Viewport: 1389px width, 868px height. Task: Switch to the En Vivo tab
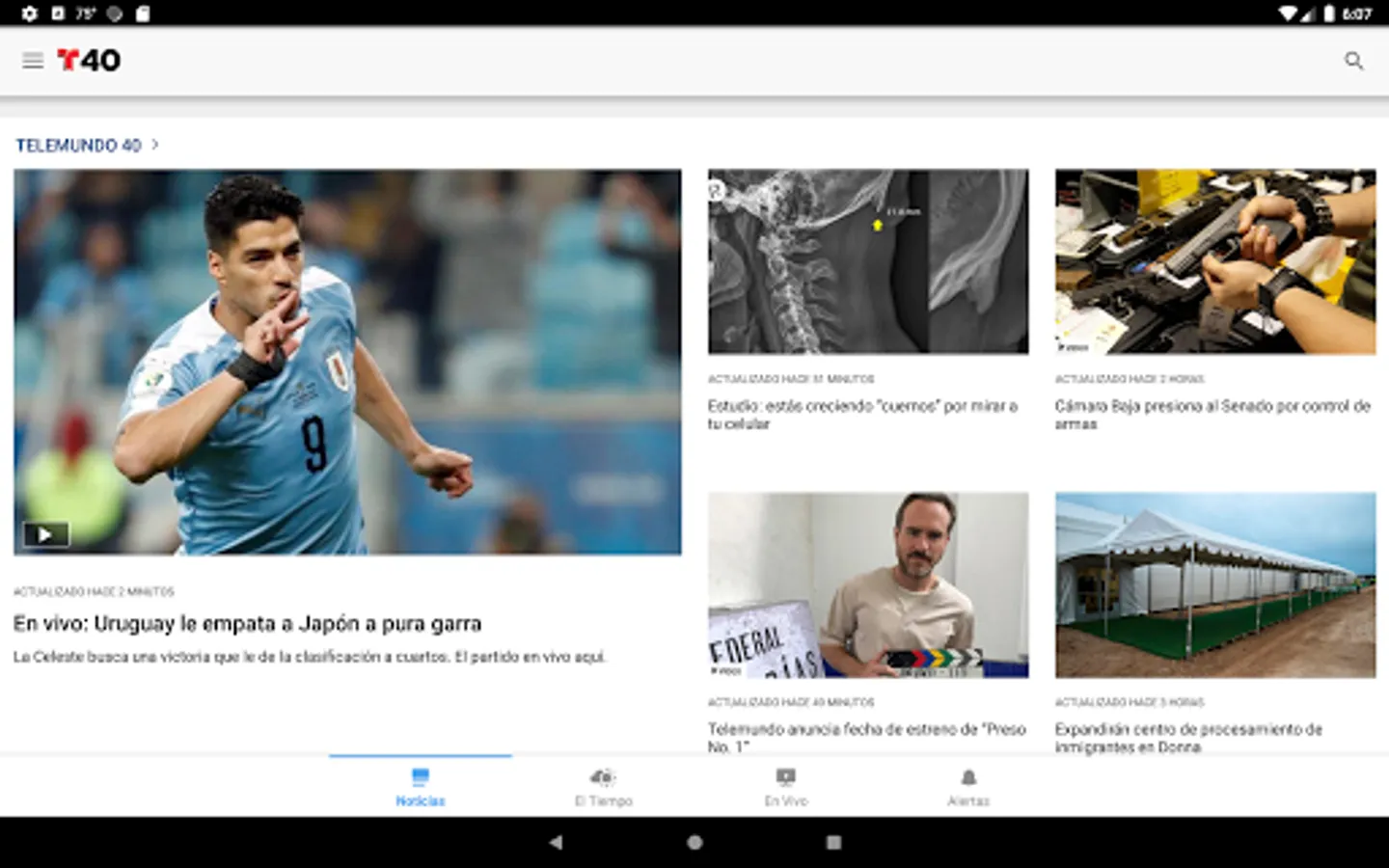coord(786,787)
